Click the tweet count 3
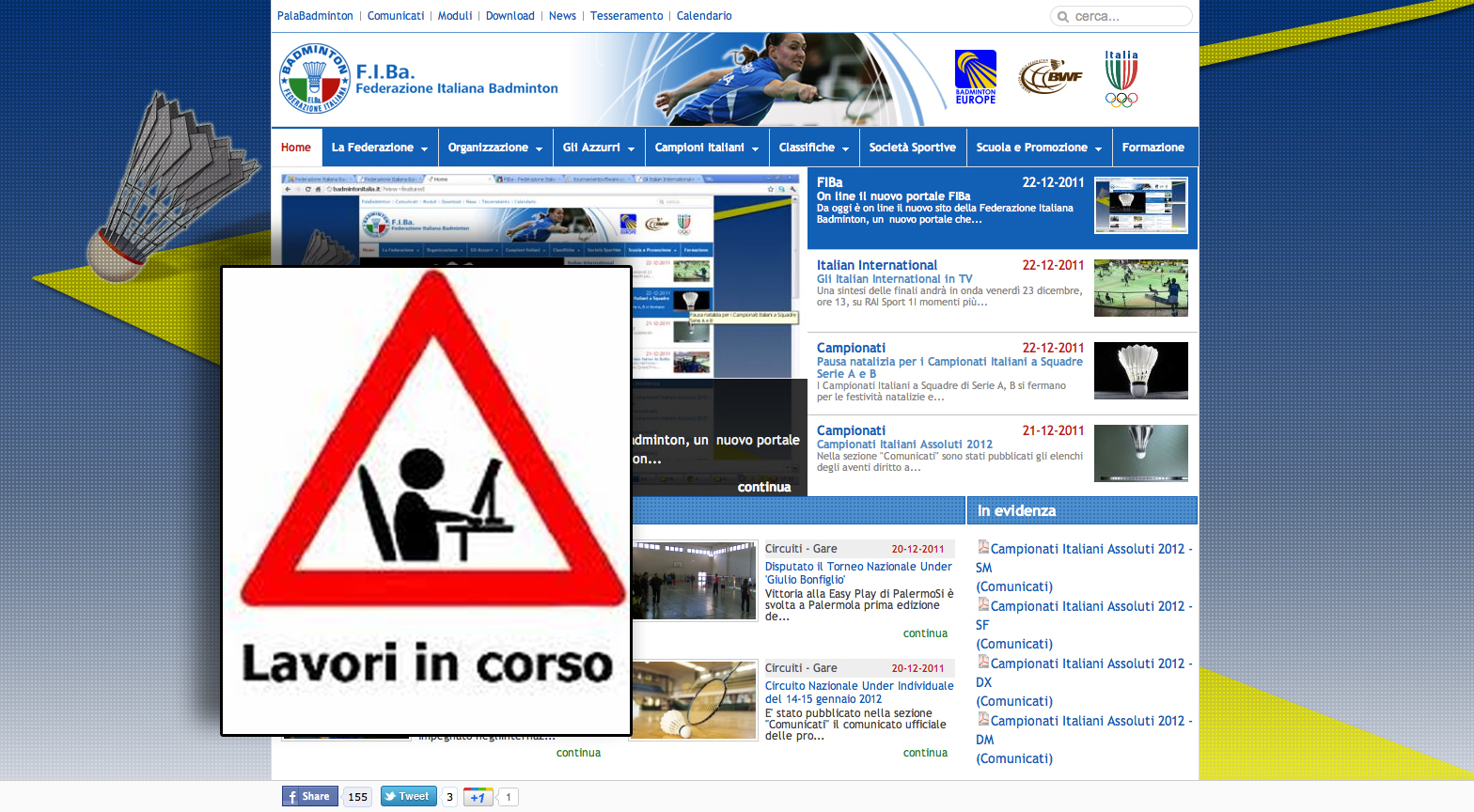The width and height of the screenshot is (1474, 812). tap(449, 797)
